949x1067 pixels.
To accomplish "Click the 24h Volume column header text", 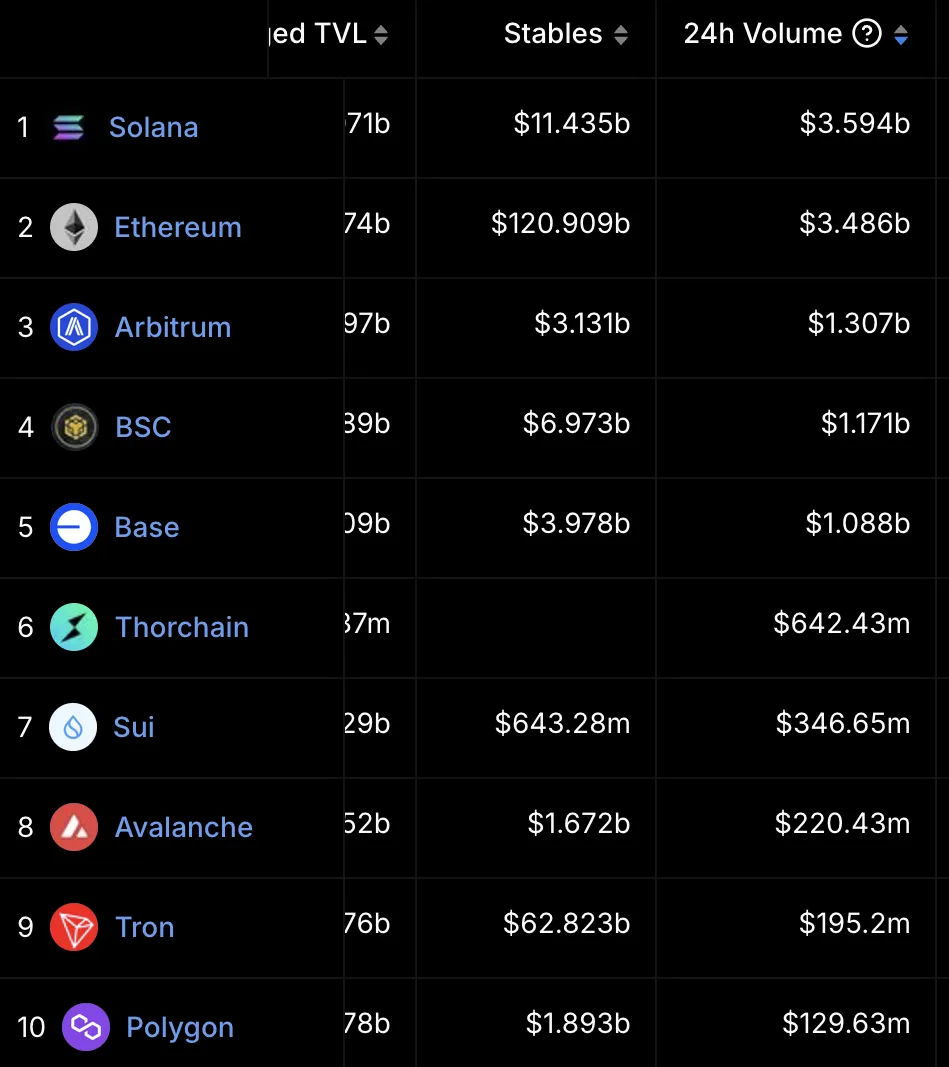I will (x=762, y=34).
